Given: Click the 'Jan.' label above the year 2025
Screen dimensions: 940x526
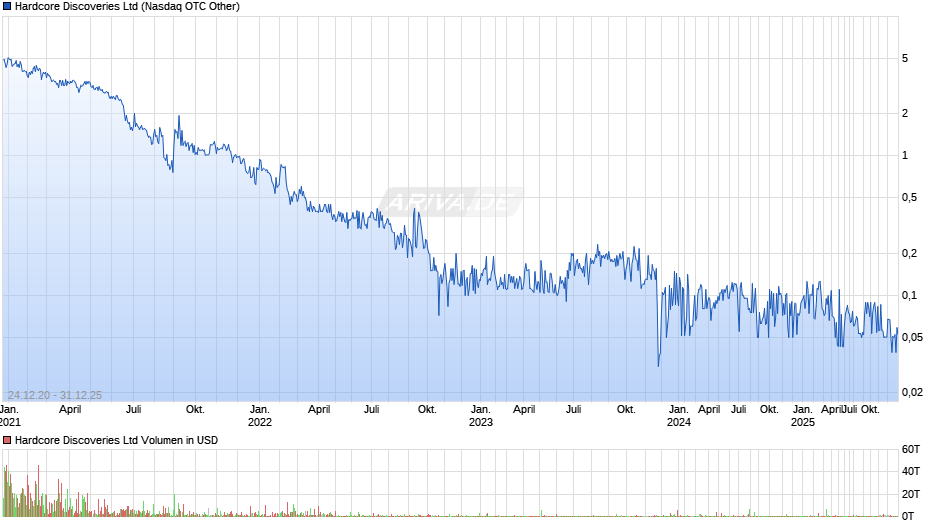Looking at the screenshot, I should pyautogui.click(x=803, y=410).
